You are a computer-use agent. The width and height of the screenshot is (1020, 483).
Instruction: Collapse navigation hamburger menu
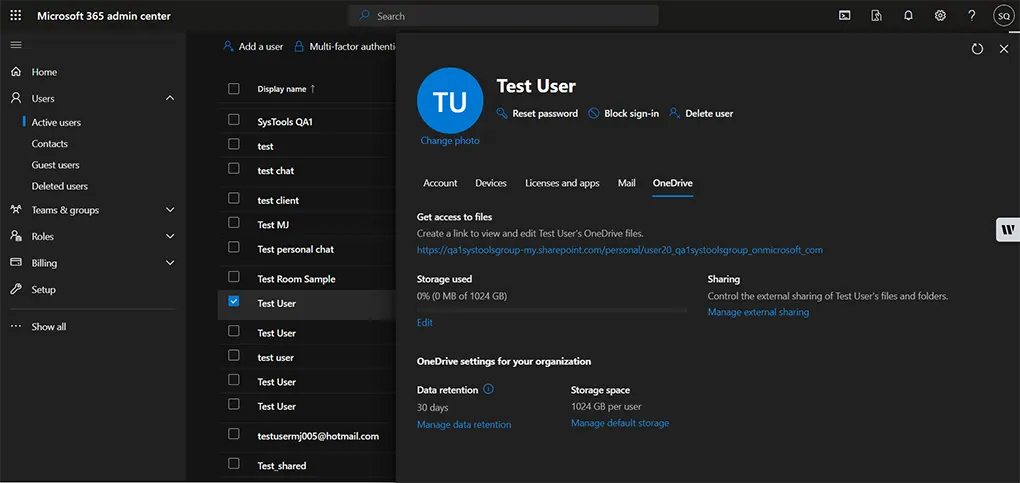tap(16, 45)
